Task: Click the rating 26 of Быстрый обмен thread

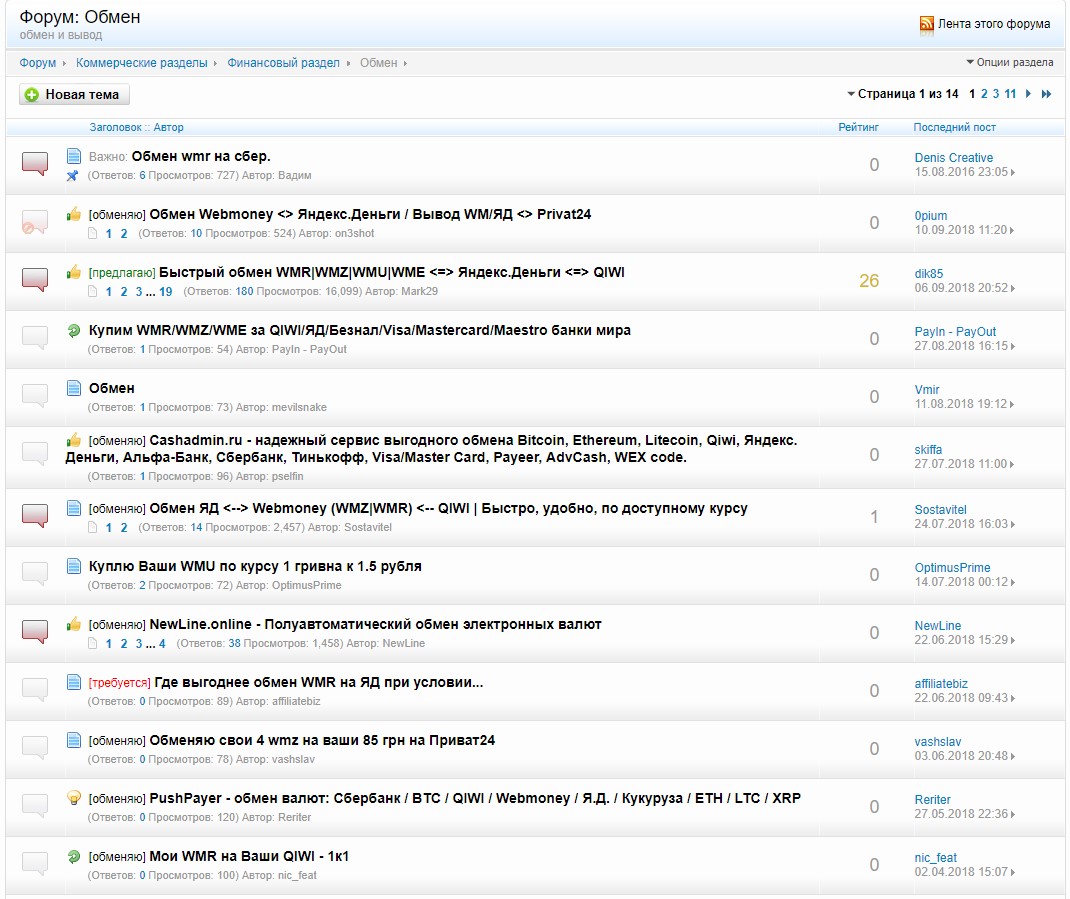Action: click(x=869, y=281)
